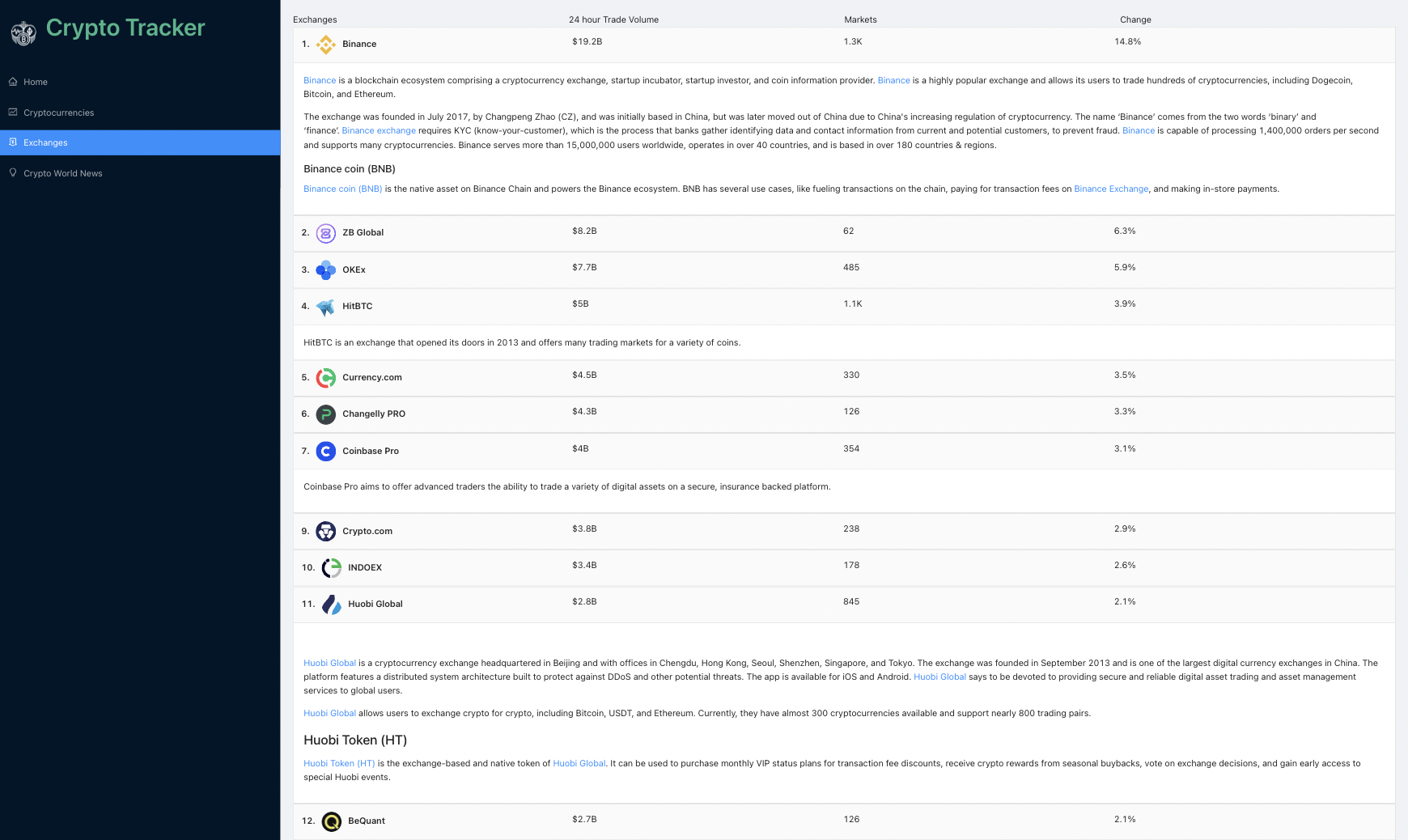The width and height of the screenshot is (1408, 840).
Task: Click the HitBTC logo icon
Action: tap(325, 307)
